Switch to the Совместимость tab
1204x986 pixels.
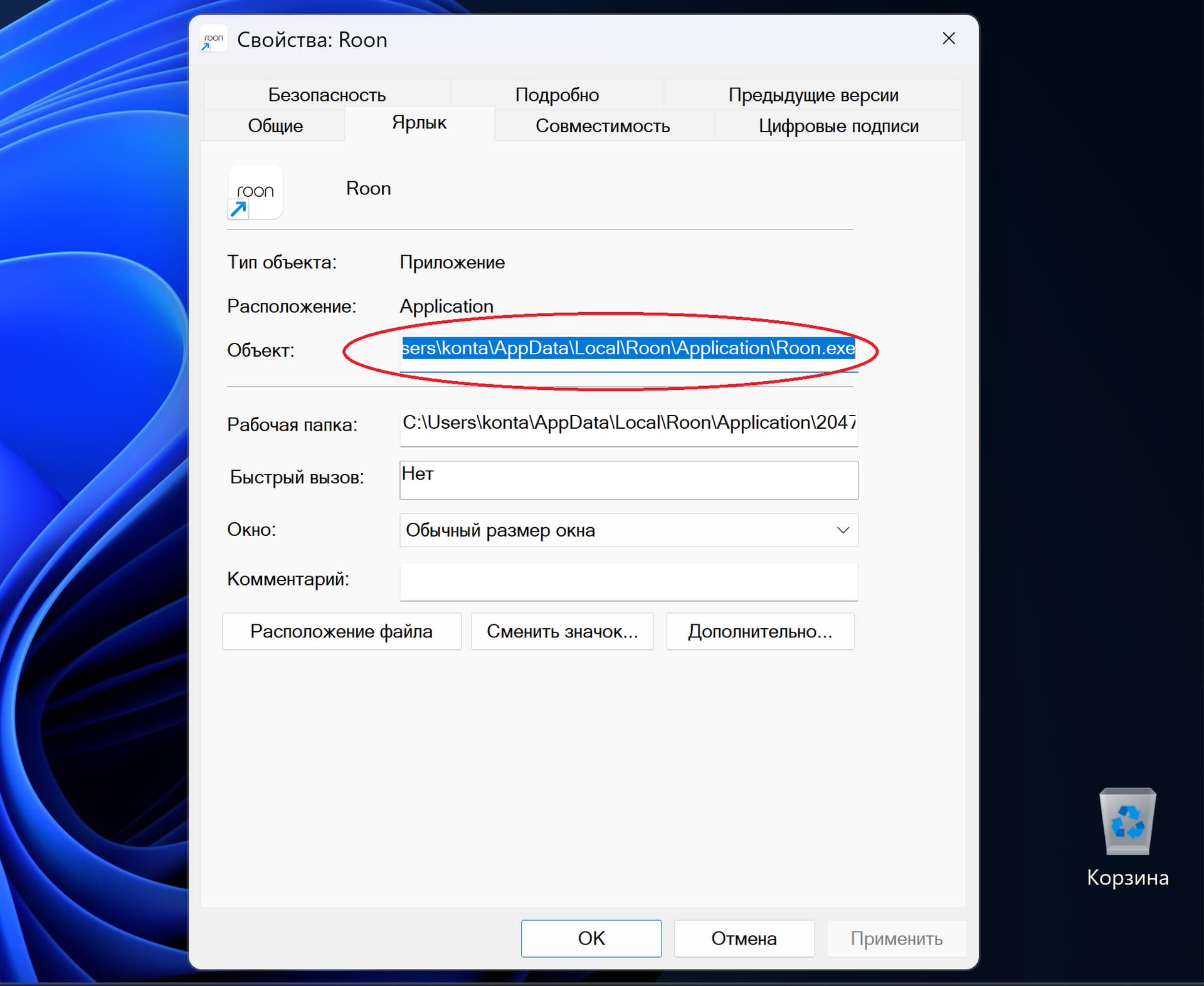point(603,125)
